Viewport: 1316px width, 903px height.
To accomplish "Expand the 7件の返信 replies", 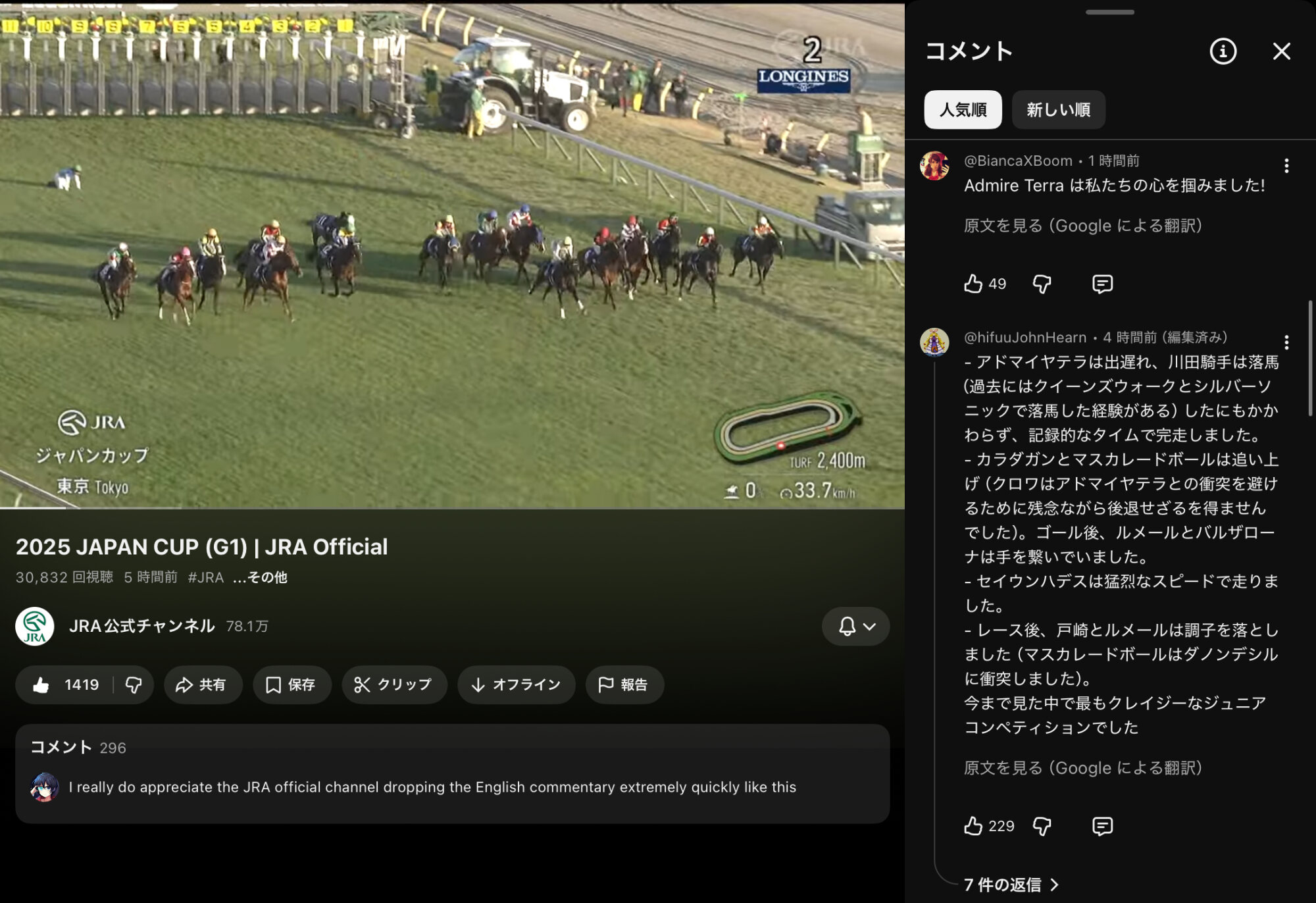I will [x=1011, y=885].
